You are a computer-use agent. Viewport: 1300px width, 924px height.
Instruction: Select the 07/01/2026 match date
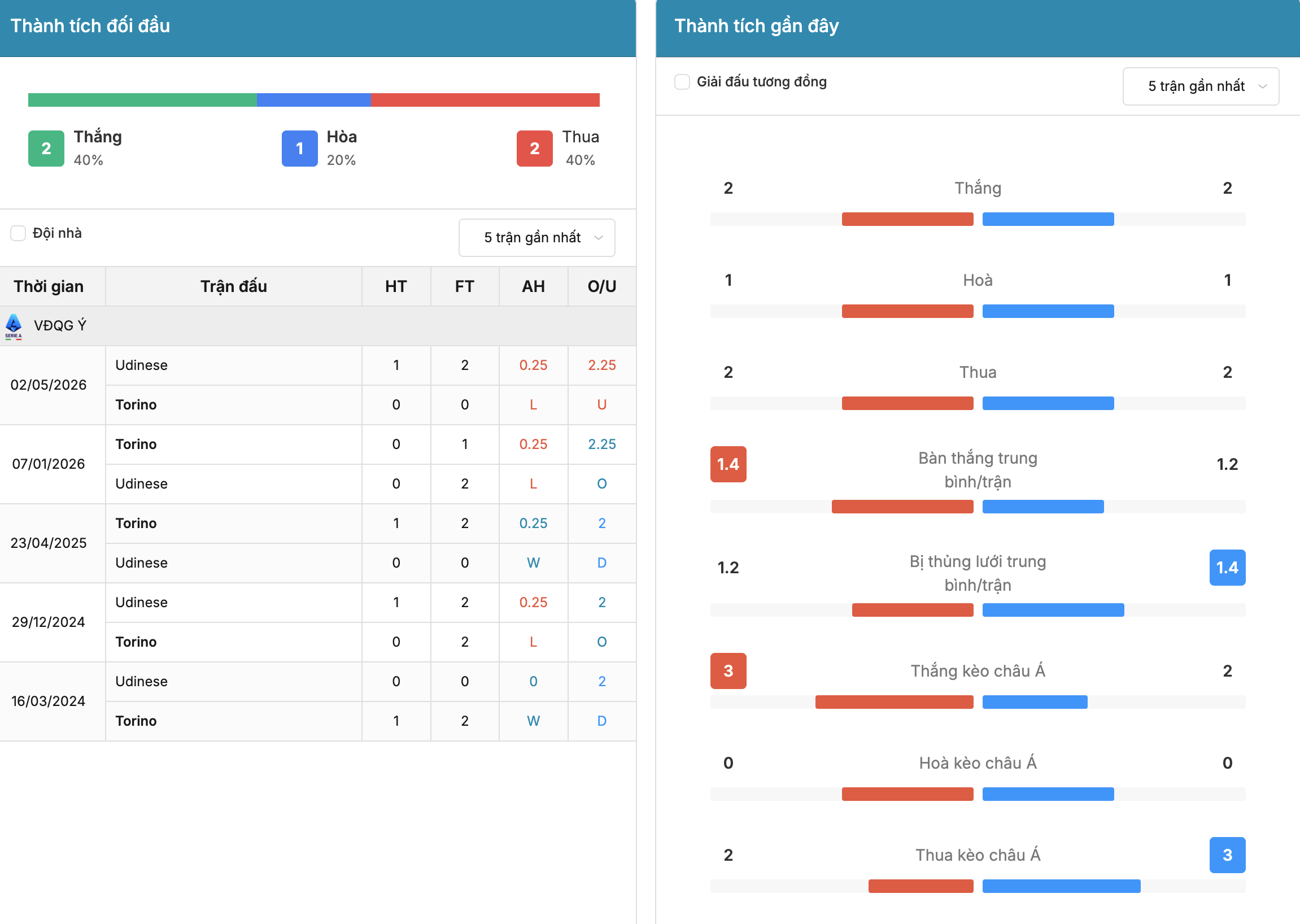coord(49,464)
